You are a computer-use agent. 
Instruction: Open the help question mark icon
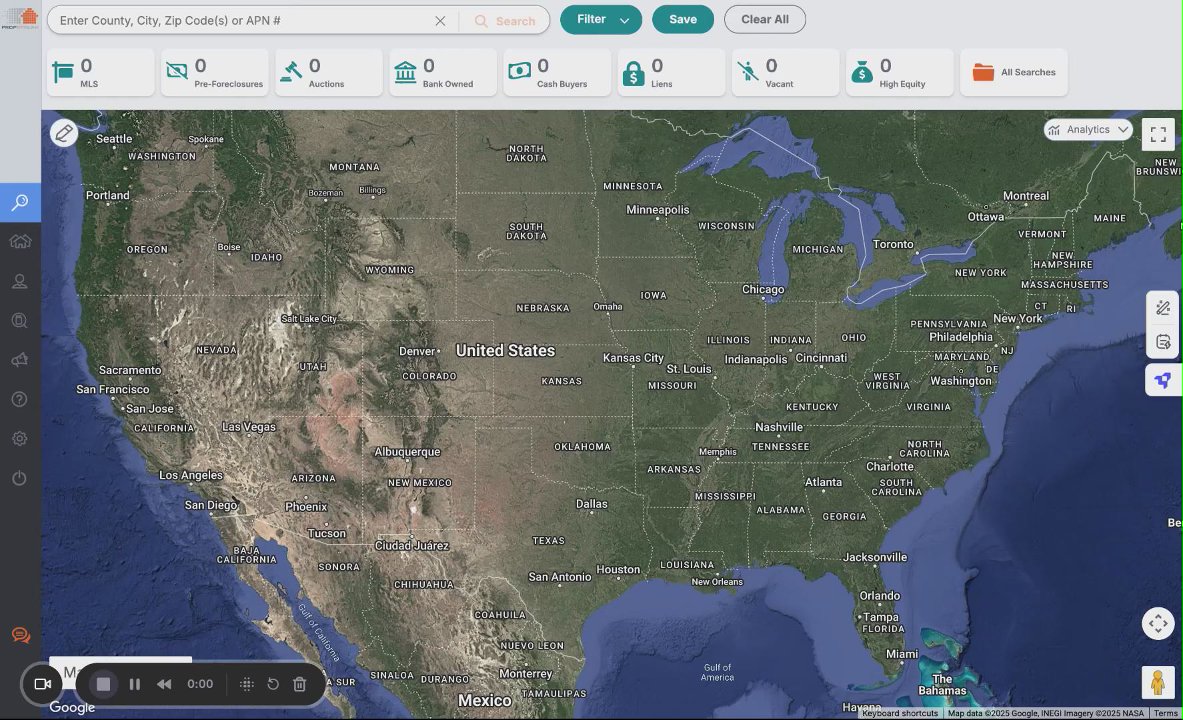pyautogui.click(x=20, y=399)
